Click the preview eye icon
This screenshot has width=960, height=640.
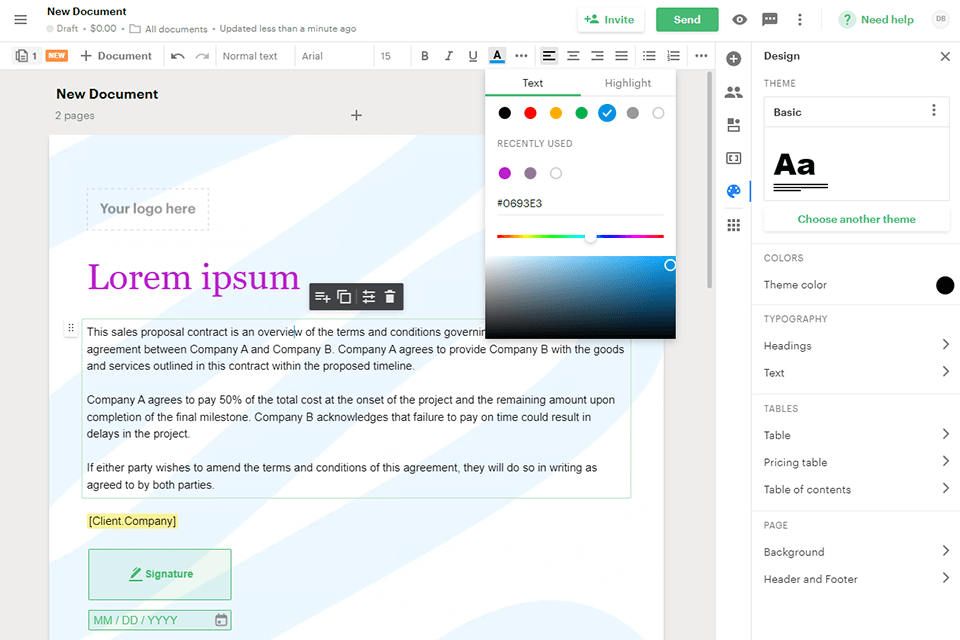[x=739, y=20]
